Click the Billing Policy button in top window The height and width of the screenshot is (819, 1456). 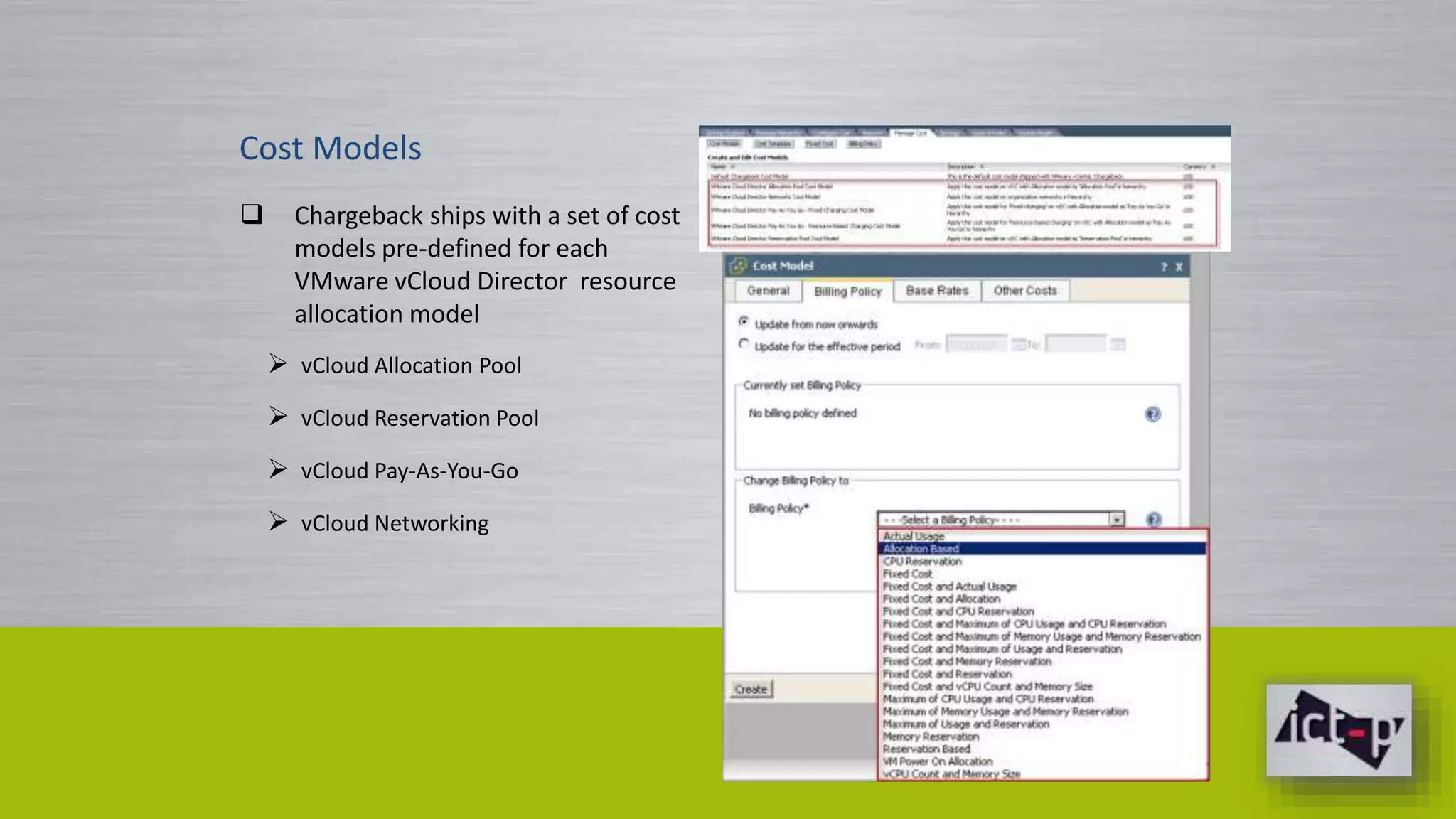863,144
